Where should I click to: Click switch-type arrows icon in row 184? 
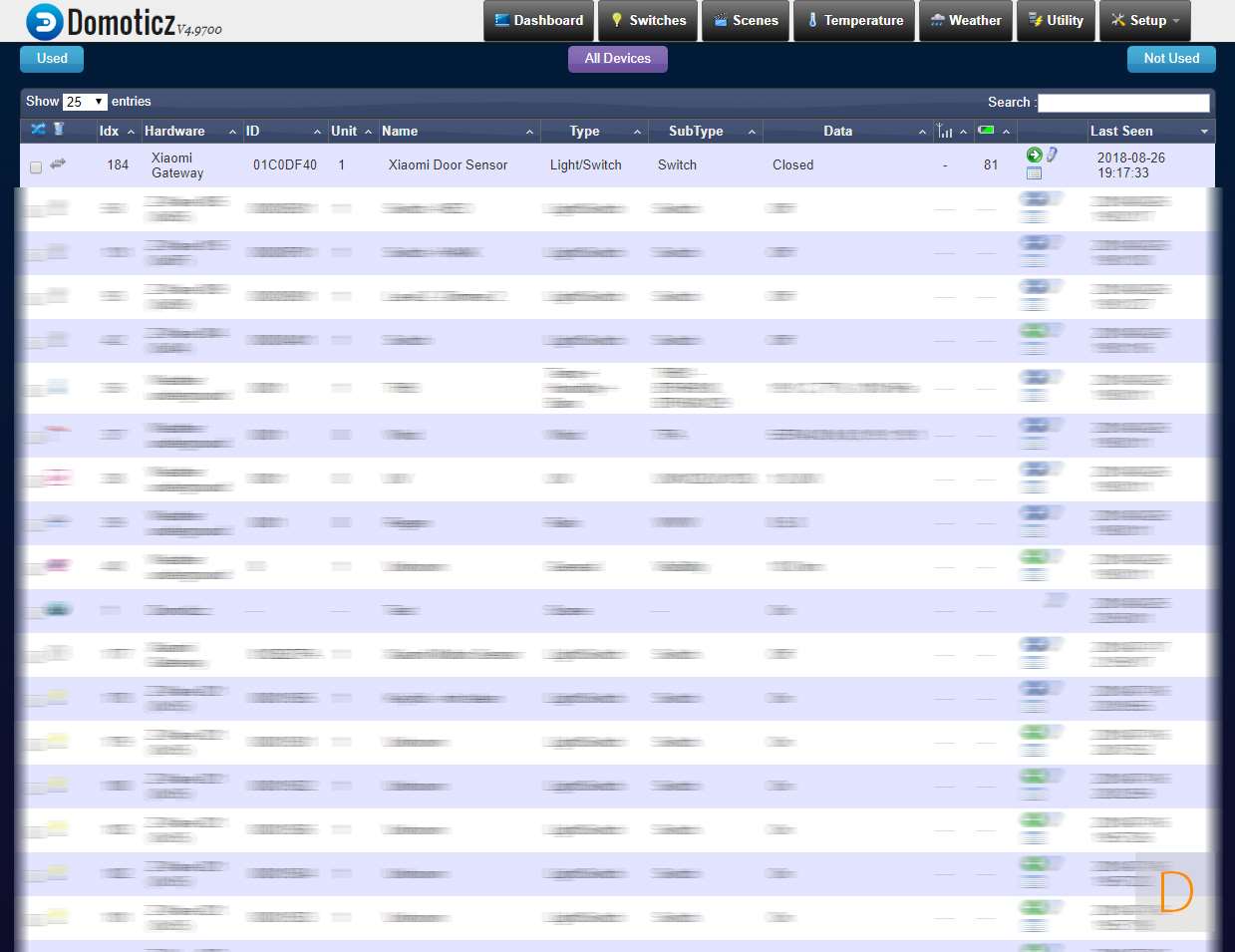tap(58, 163)
